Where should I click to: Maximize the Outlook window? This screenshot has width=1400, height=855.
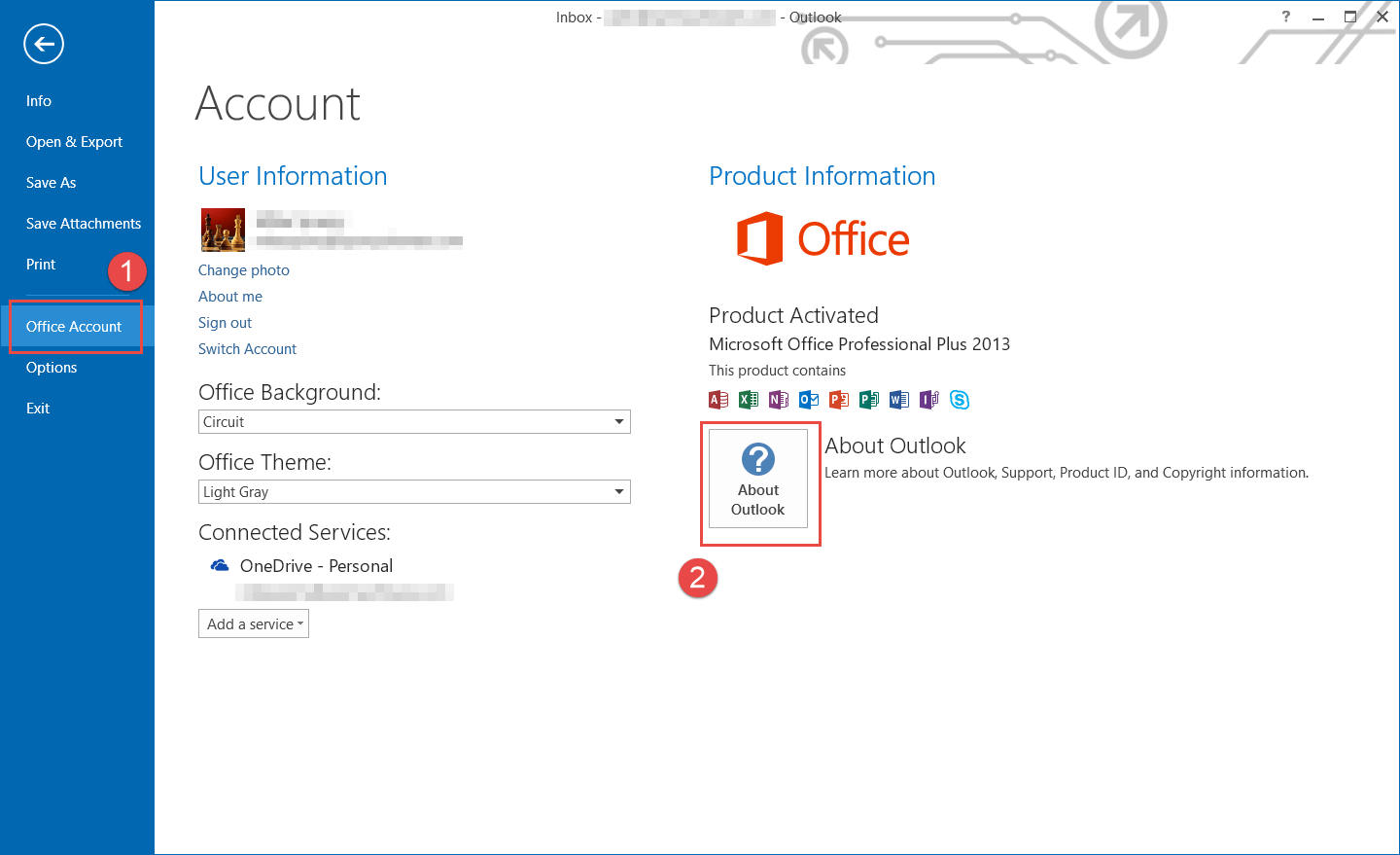pyautogui.click(x=1350, y=17)
